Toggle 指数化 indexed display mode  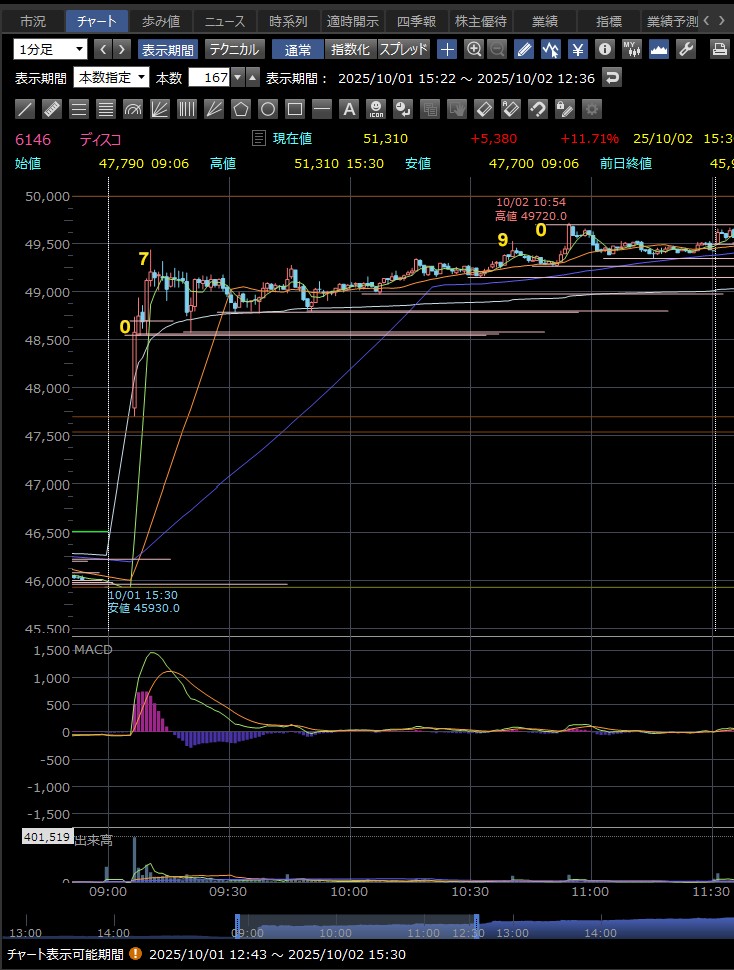point(350,49)
